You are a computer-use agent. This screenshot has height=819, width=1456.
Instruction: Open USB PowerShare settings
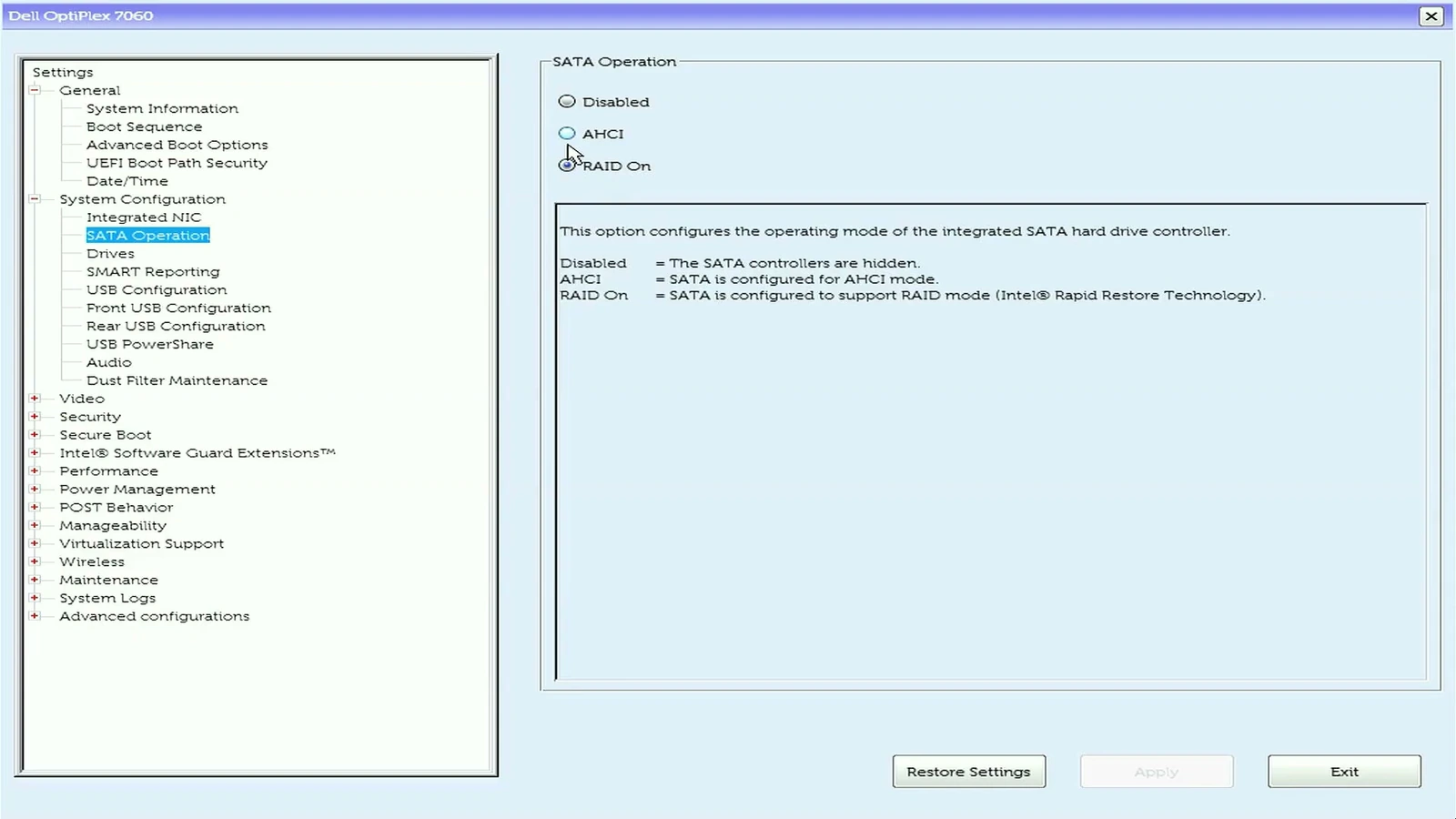pos(150,345)
